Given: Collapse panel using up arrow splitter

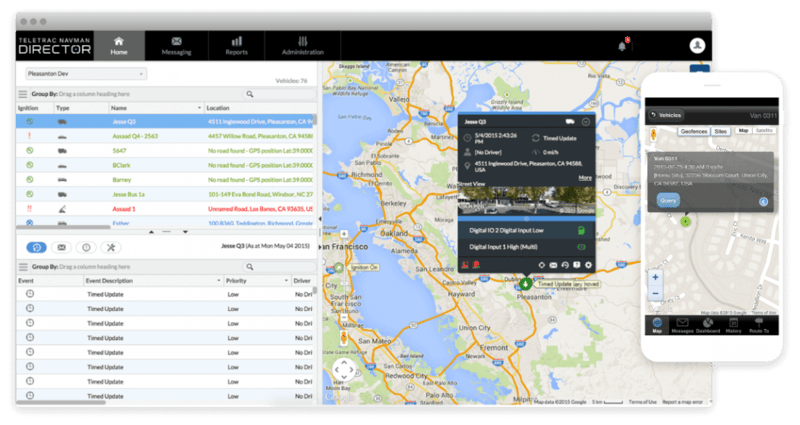Looking at the screenshot, I should point(151,232).
